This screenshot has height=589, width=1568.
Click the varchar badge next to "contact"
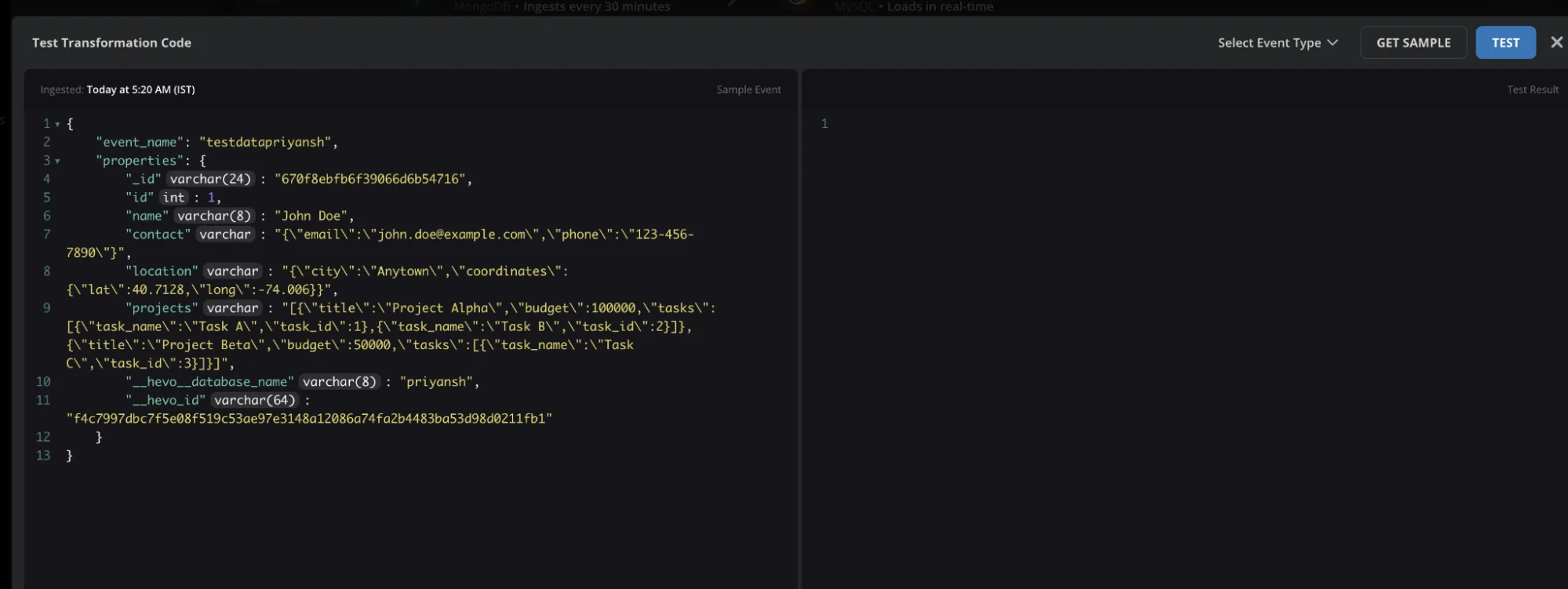pos(225,235)
